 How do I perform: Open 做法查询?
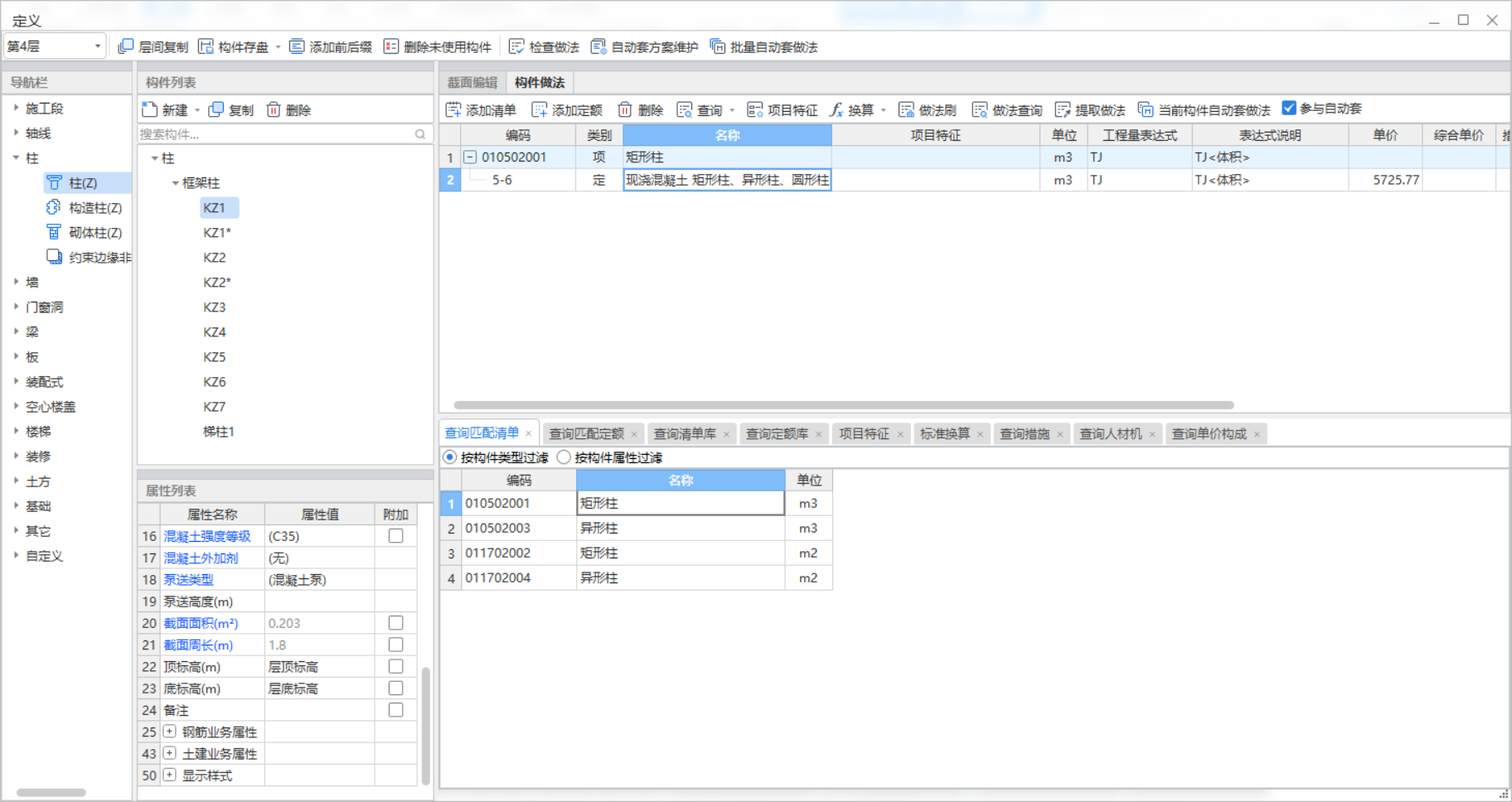[x=1007, y=109]
